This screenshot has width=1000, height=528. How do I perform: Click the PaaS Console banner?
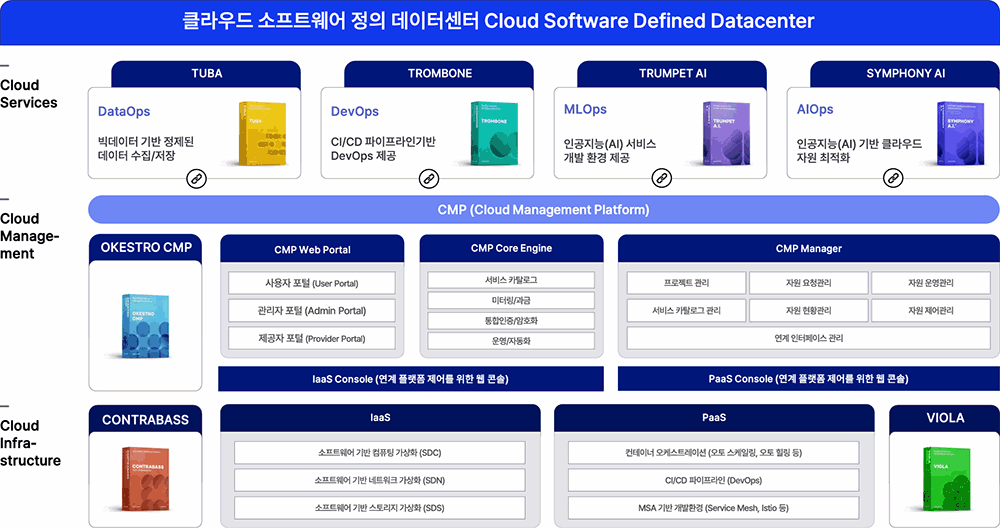808,379
